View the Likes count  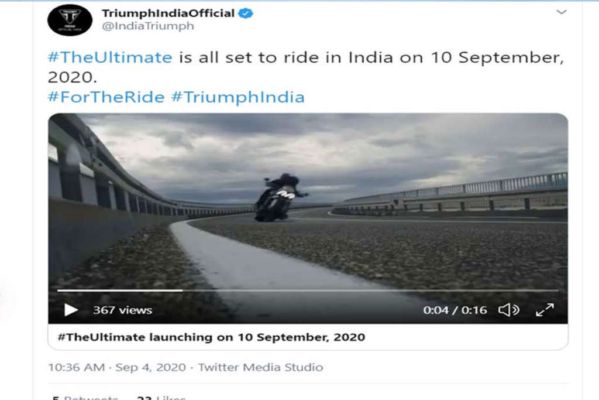pos(161,397)
